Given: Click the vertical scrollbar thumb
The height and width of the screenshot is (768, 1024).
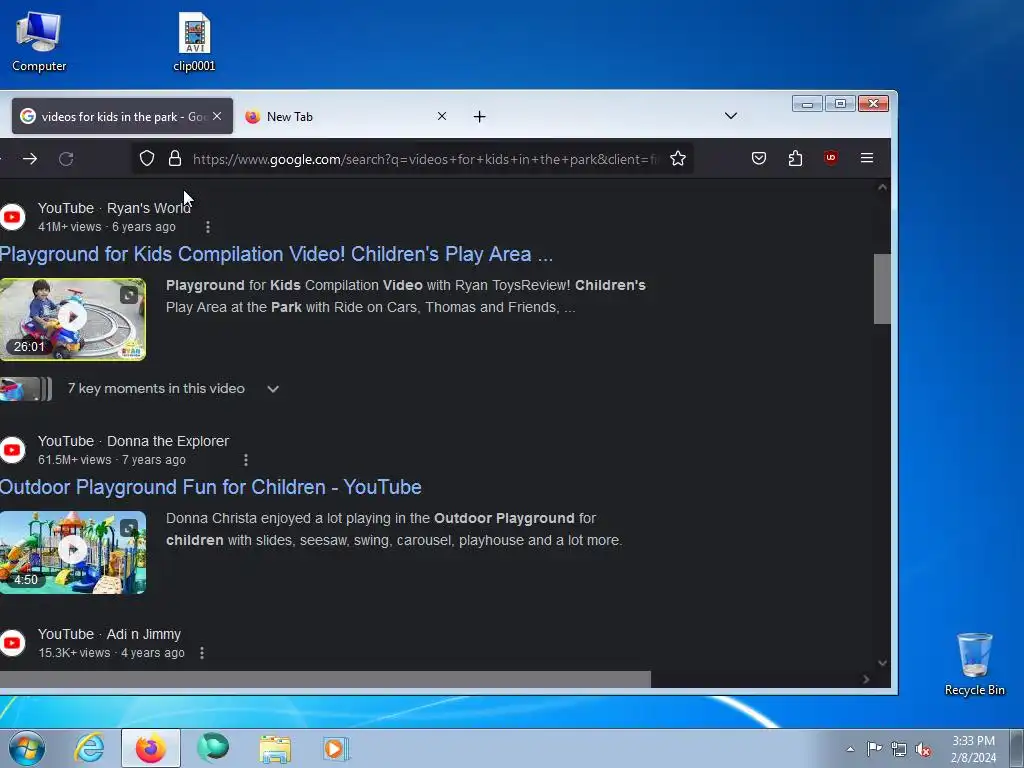Looking at the screenshot, I should point(882,289).
